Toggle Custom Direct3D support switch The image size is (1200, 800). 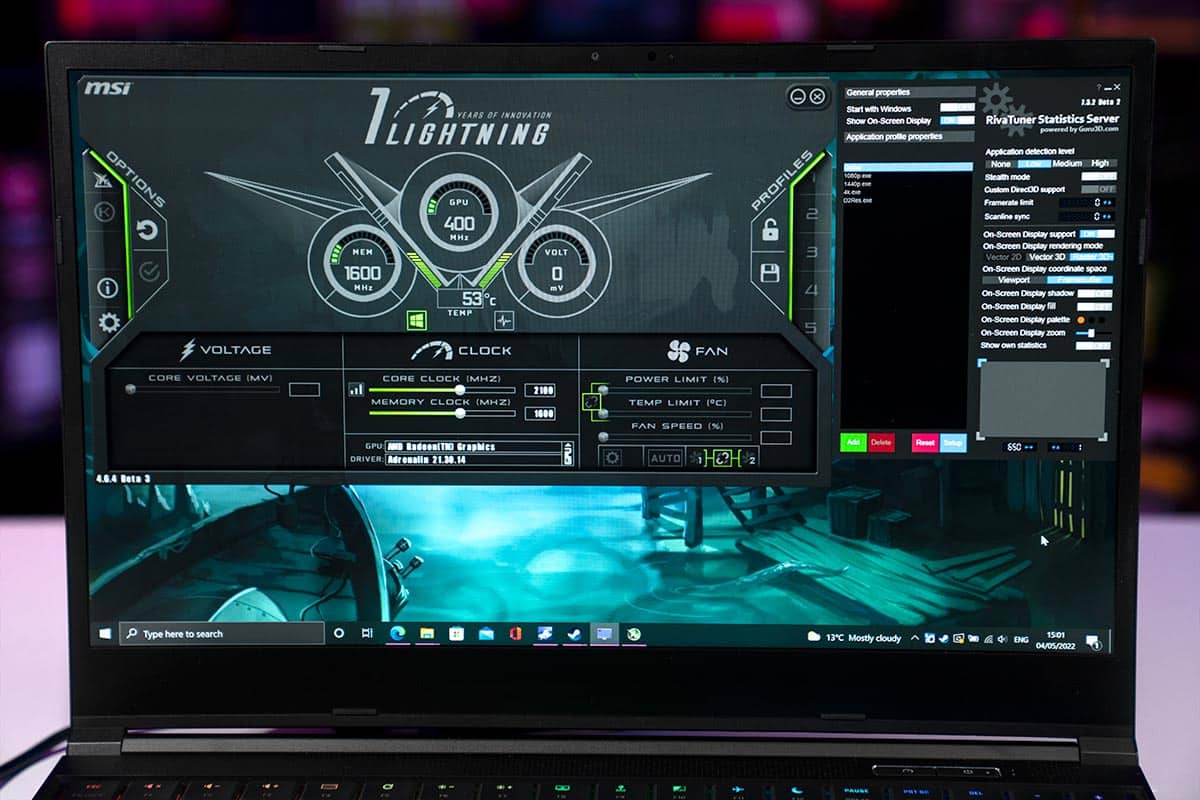(x=1098, y=189)
